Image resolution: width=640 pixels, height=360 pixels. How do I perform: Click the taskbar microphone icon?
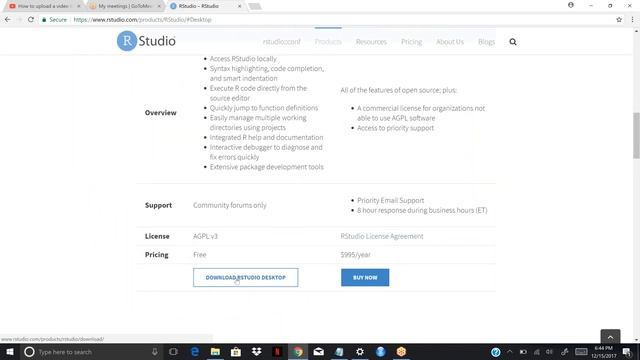[155, 352]
